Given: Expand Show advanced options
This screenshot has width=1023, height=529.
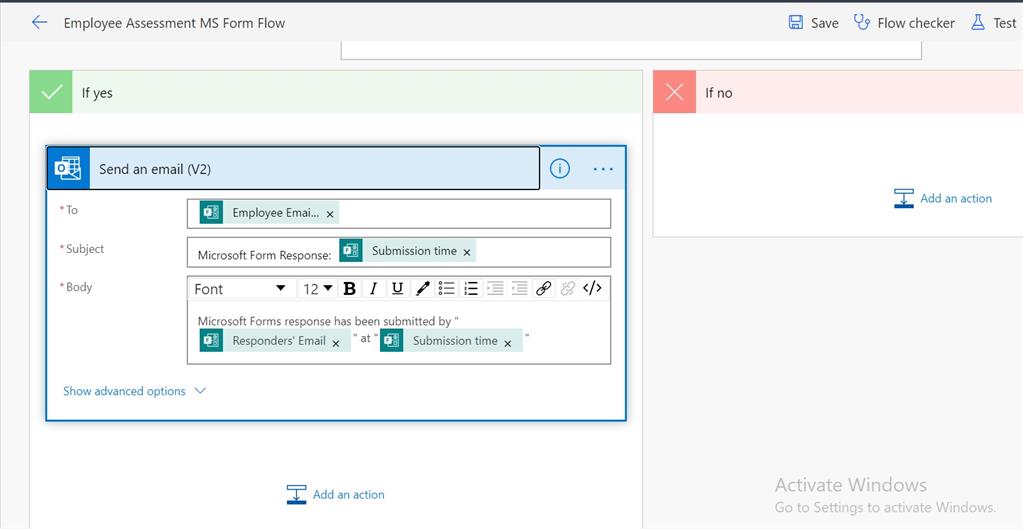Looking at the screenshot, I should tap(134, 391).
